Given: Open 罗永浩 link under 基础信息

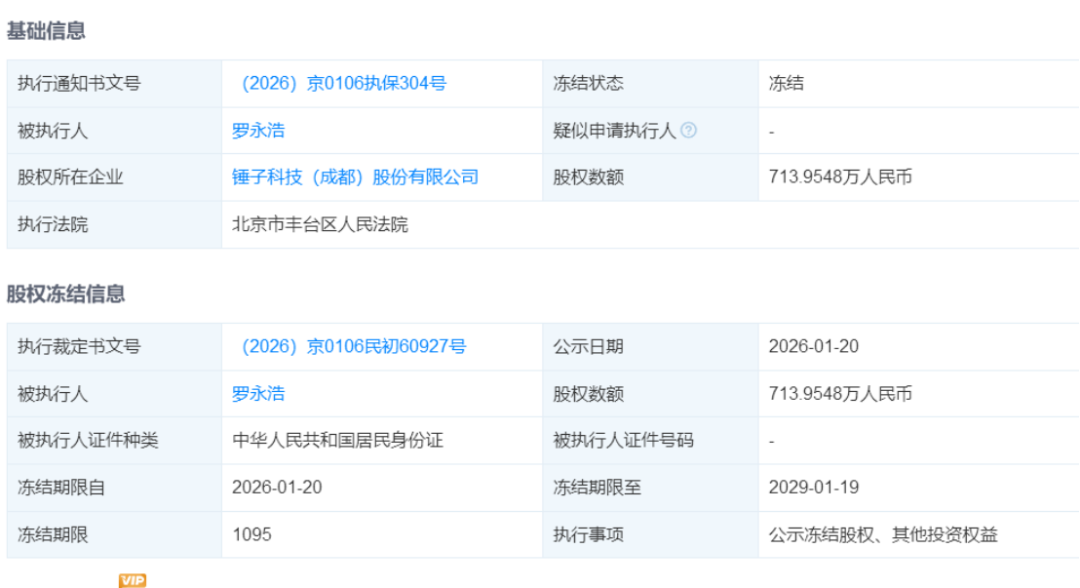Looking at the screenshot, I should tap(258, 131).
